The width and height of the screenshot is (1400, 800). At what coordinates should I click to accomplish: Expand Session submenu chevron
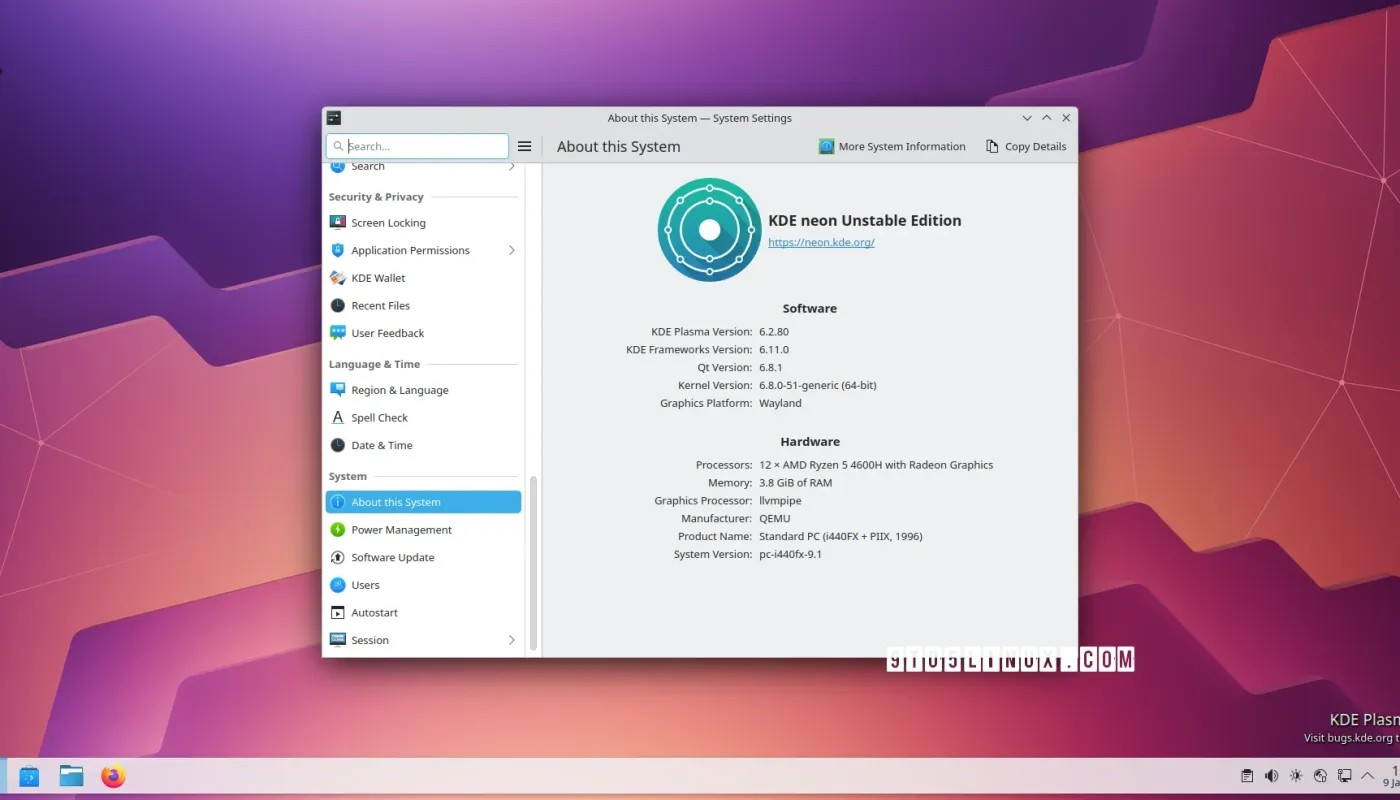511,640
